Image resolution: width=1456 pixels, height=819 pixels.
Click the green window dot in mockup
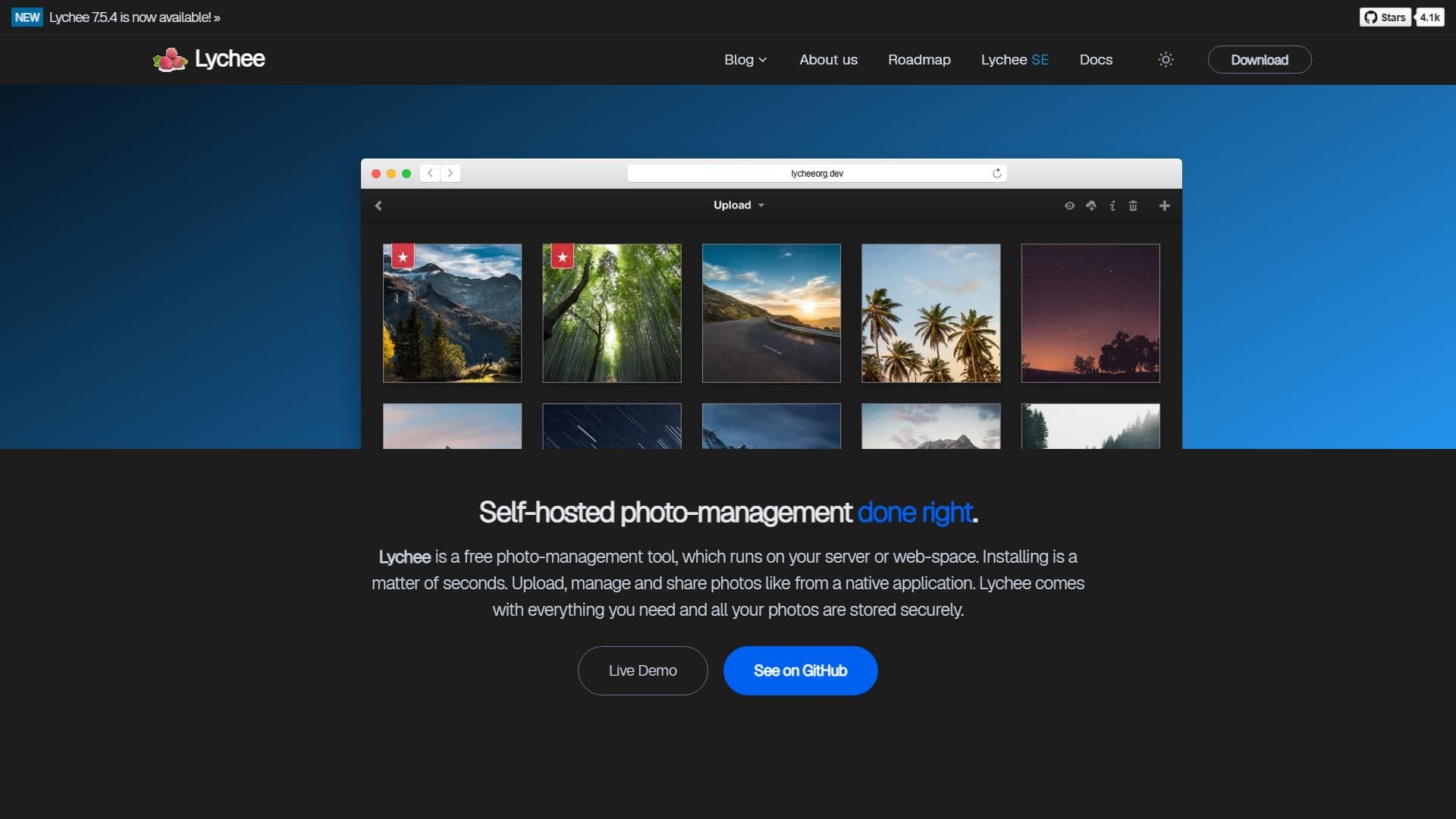(406, 174)
